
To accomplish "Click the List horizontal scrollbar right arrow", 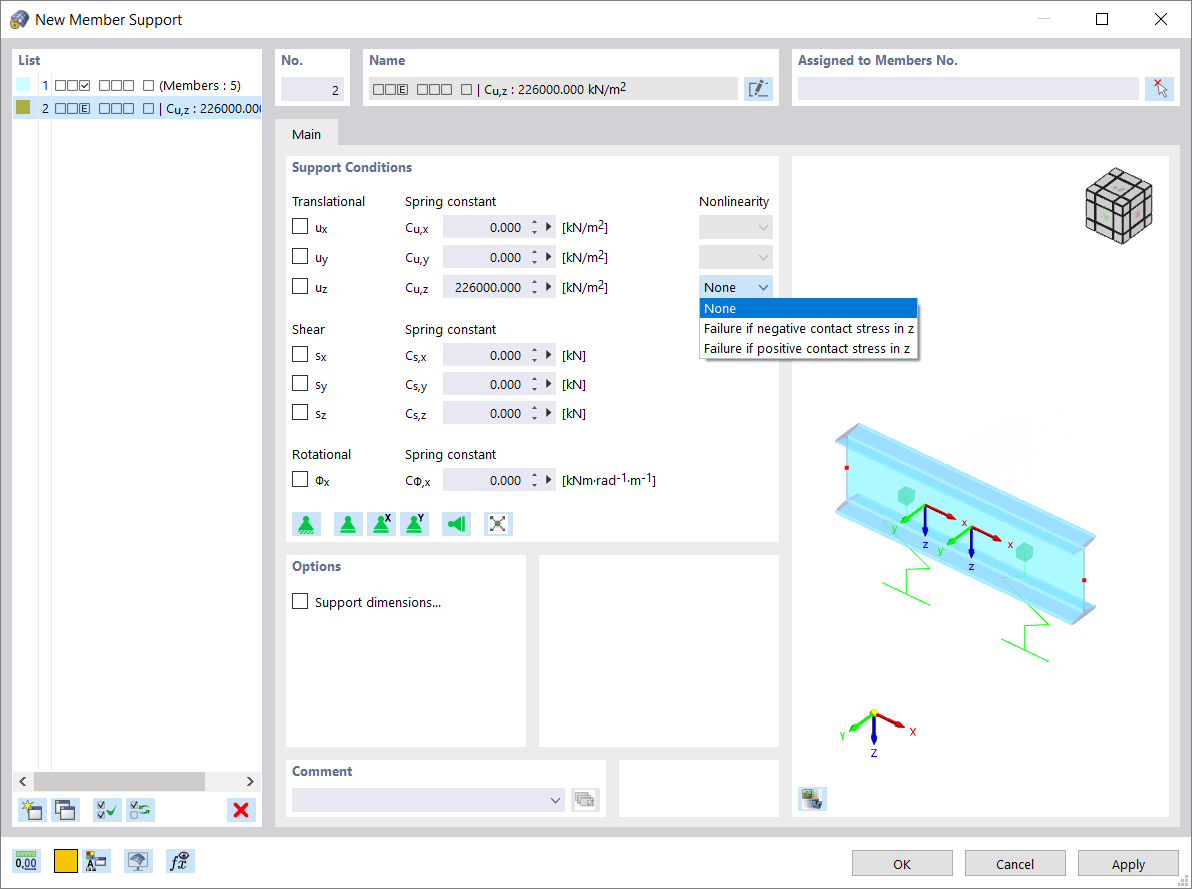I will (250, 781).
